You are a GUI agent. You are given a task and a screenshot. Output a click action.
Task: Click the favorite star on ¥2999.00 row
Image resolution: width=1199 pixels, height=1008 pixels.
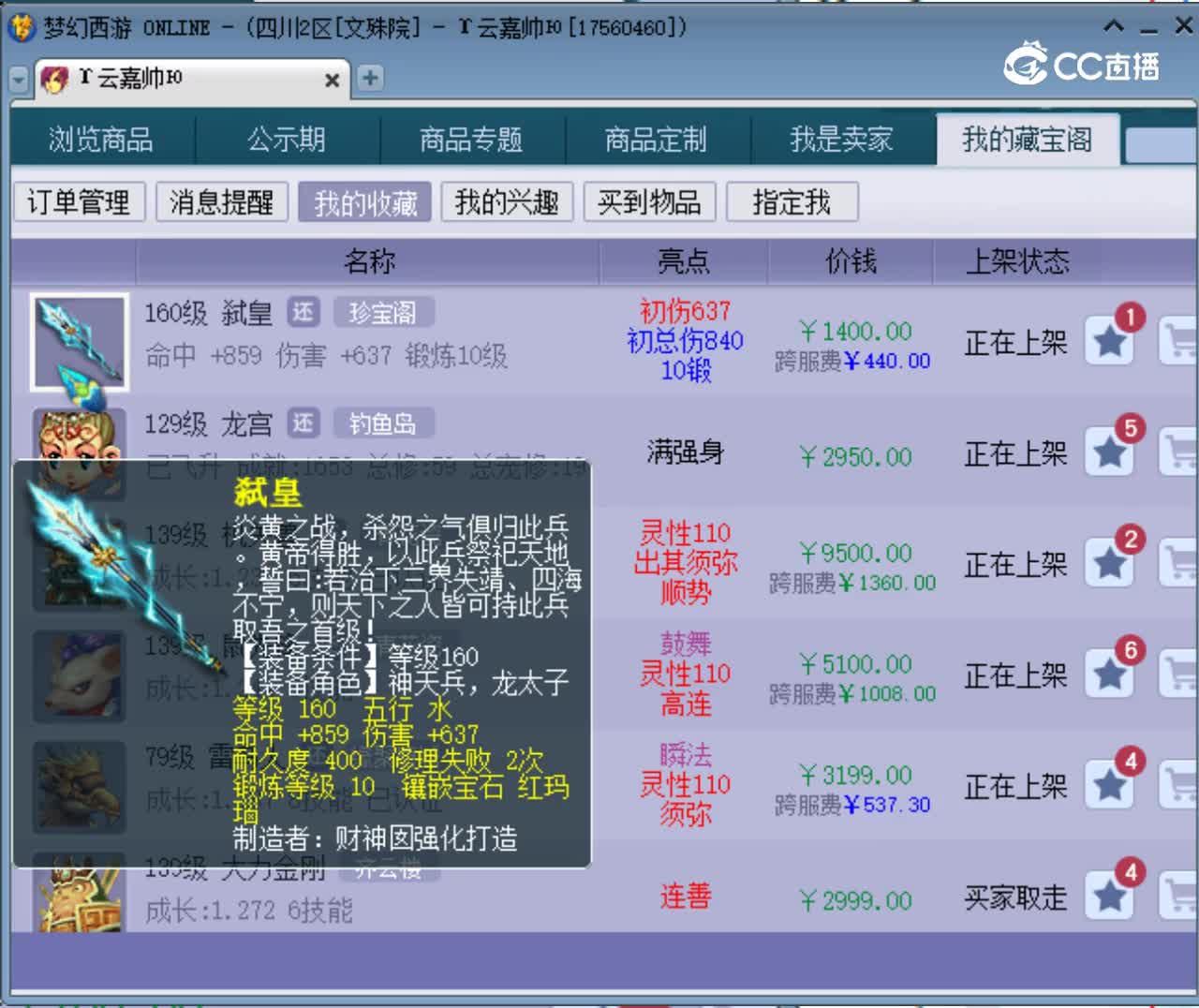pos(1110,897)
